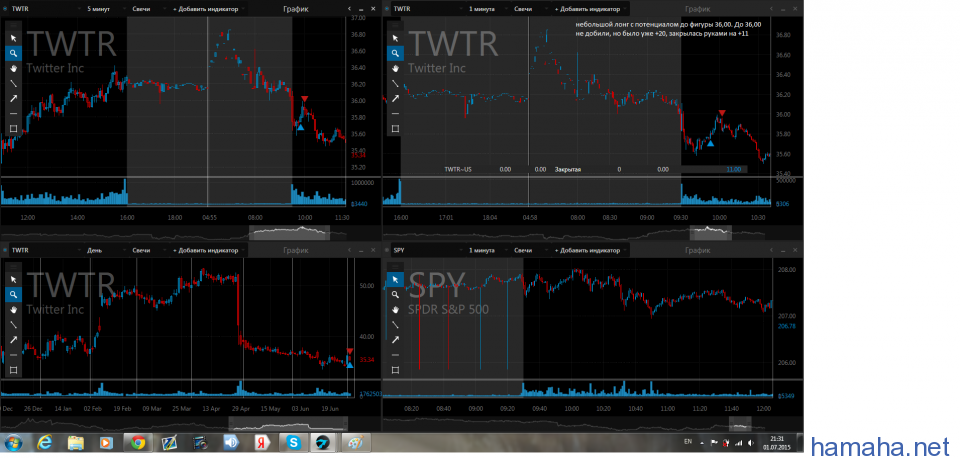Select the pointer tool in TWTR 5-minute chart
The image size is (960, 458).
tap(13, 37)
